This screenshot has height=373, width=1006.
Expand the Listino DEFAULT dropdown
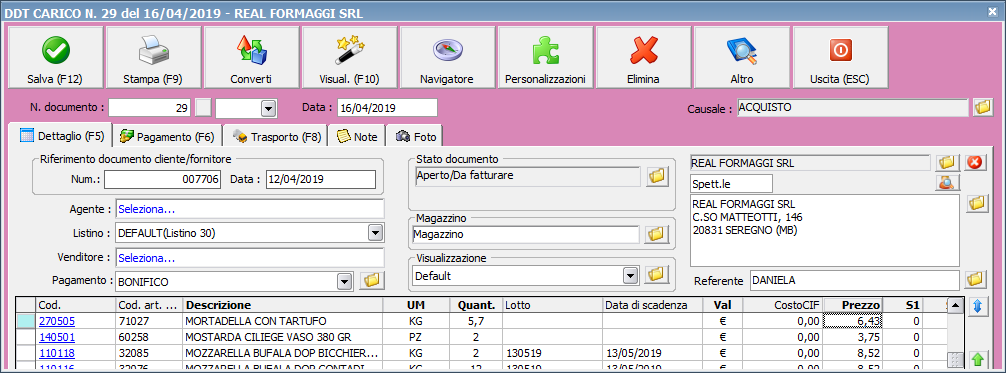pyautogui.click(x=375, y=232)
